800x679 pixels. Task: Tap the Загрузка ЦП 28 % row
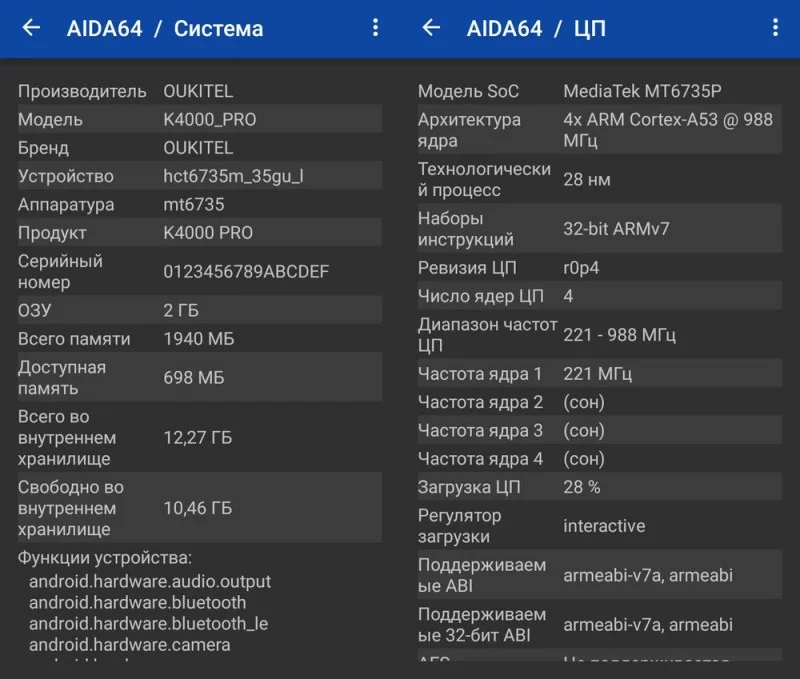(598, 487)
